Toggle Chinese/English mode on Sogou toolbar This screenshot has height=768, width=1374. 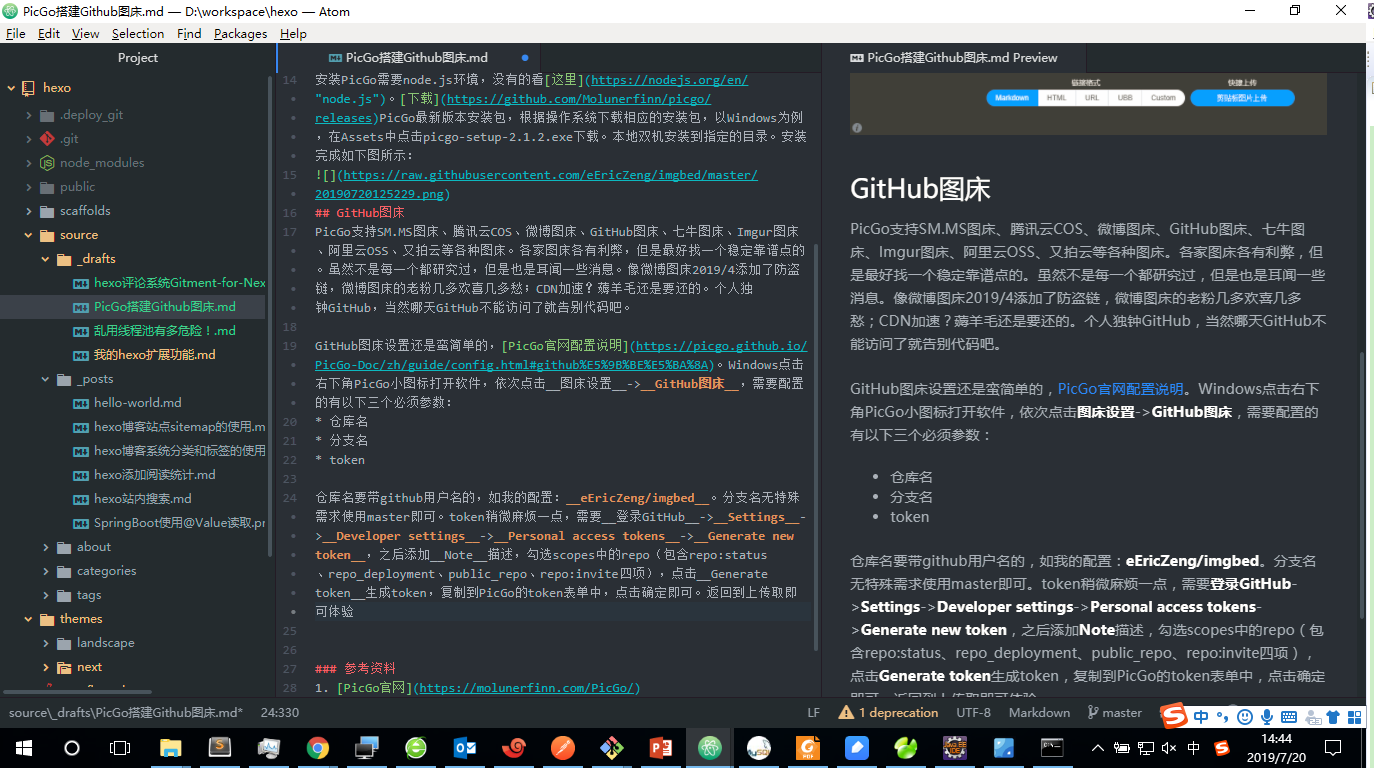(x=1201, y=716)
